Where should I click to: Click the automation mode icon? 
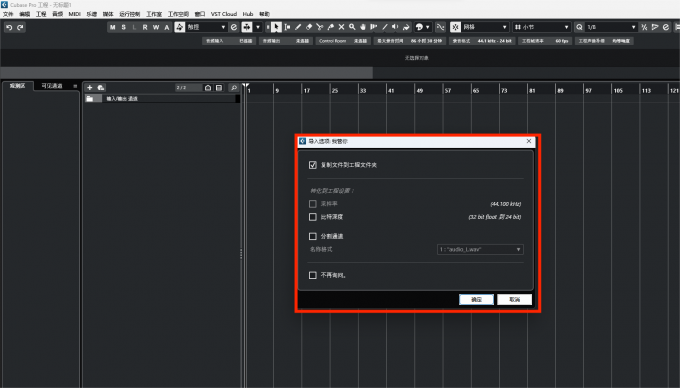coord(180,27)
